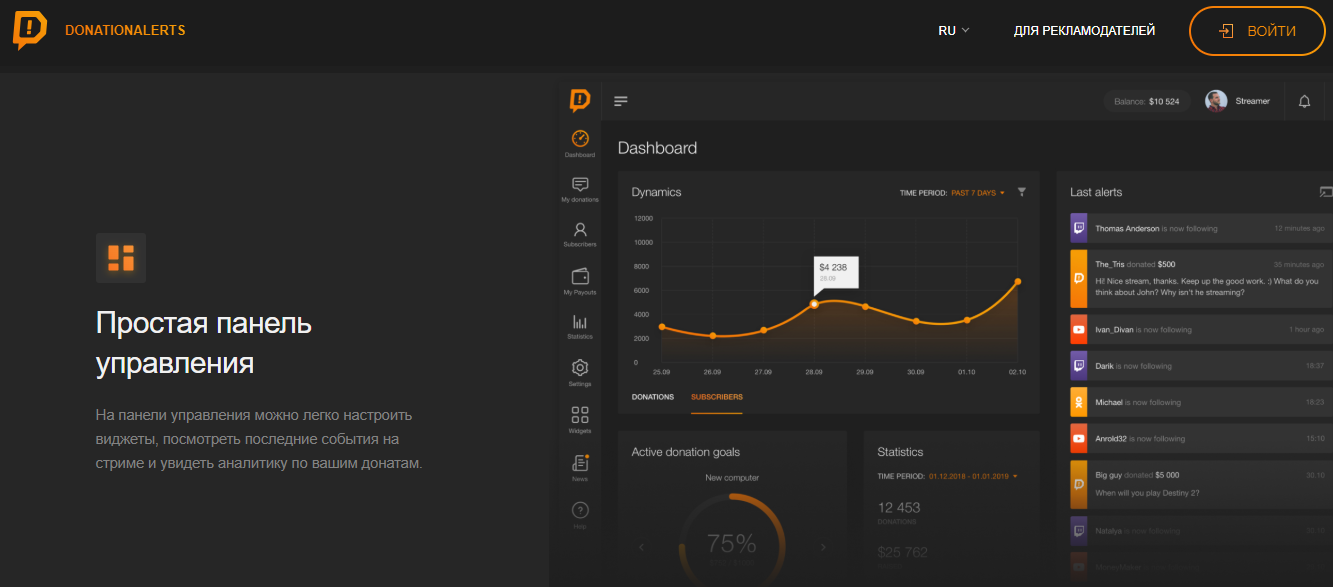The width and height of the screenshot is (1333, 587).
Task: Expand the PAST 7 DAYS time period dropdown
Action: 978,192
